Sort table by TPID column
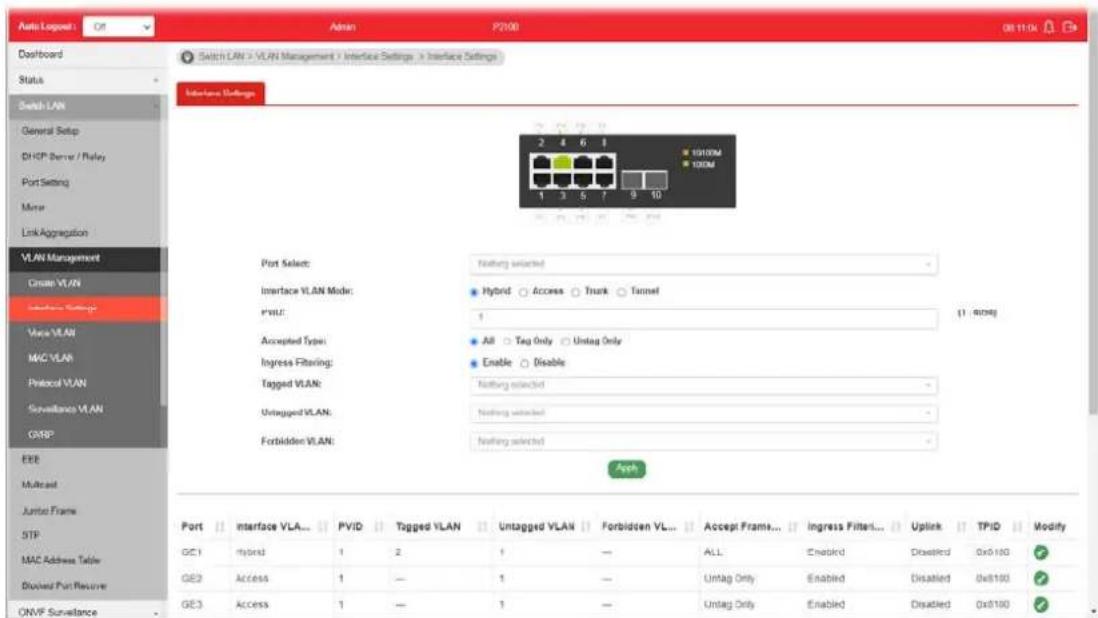The height and width of the screenshot is (618, 1098). (1017, 526)
